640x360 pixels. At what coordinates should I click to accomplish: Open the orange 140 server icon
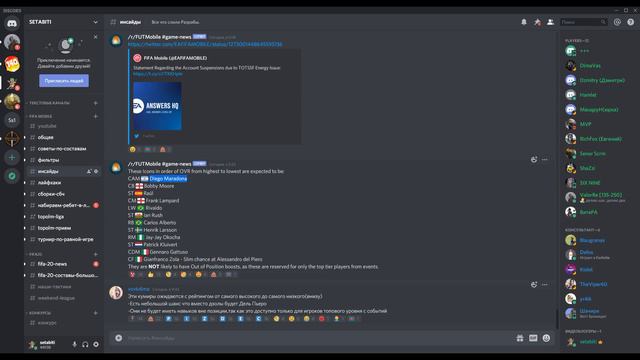tap(12, 64)
